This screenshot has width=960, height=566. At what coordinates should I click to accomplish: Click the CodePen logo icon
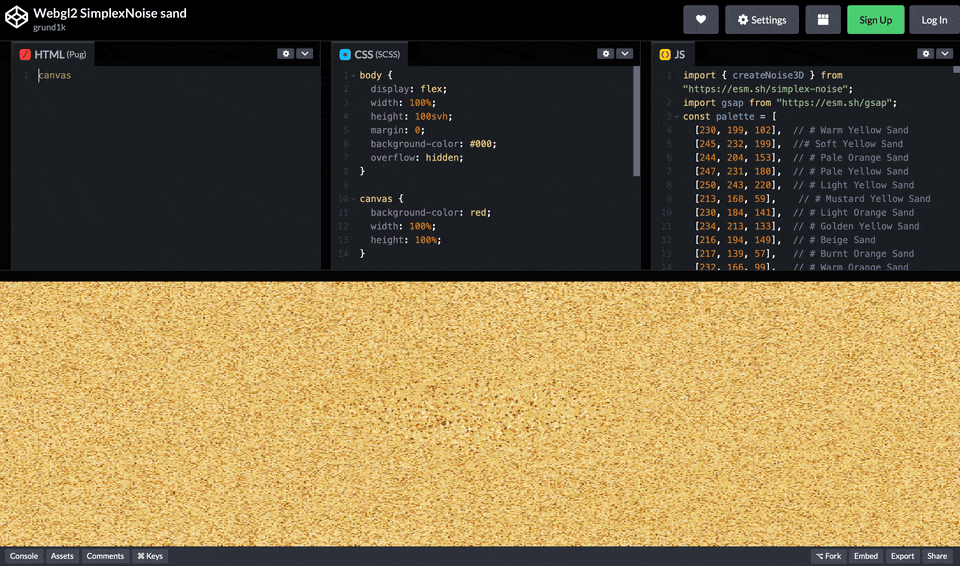[x=16, y=19]
